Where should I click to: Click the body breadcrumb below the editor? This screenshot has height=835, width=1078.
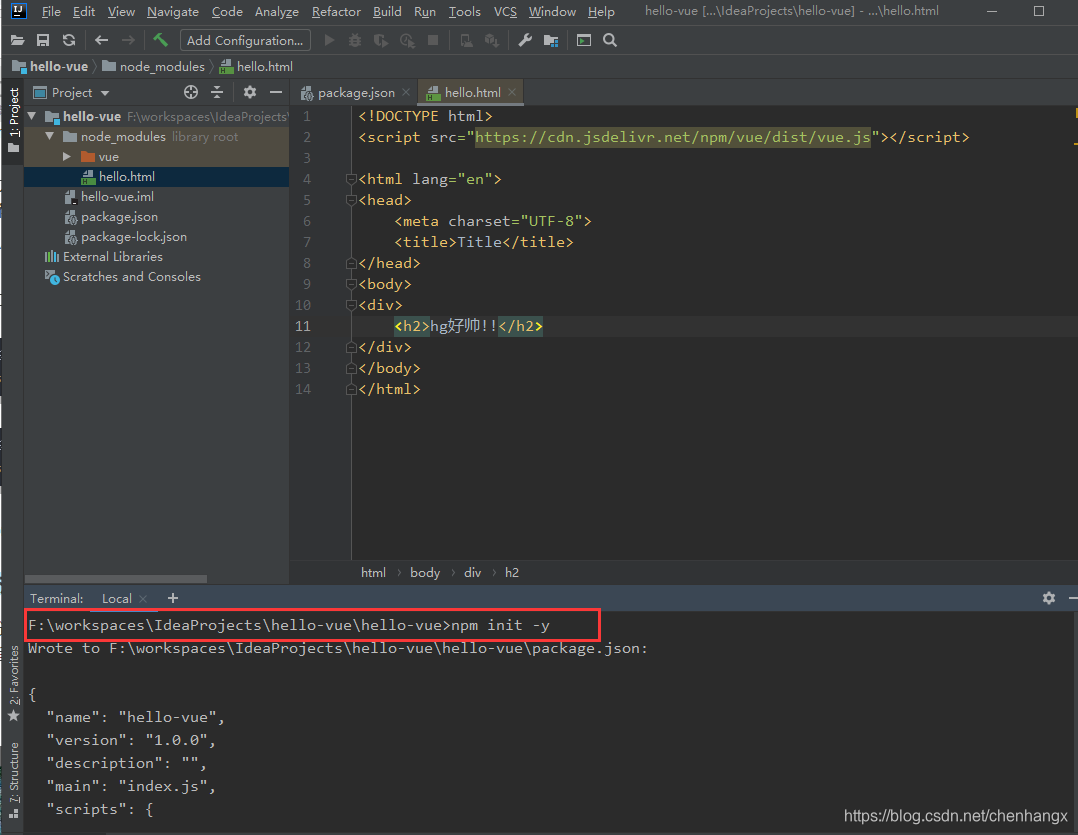425,572
